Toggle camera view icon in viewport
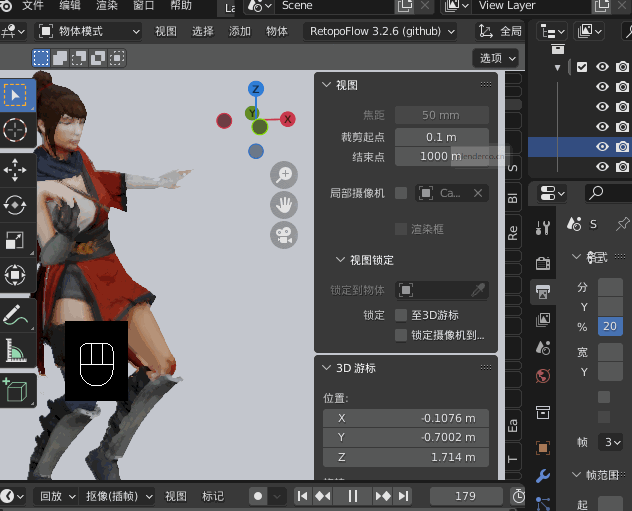This screenshot has height=511, width=632. coord(284,235)
